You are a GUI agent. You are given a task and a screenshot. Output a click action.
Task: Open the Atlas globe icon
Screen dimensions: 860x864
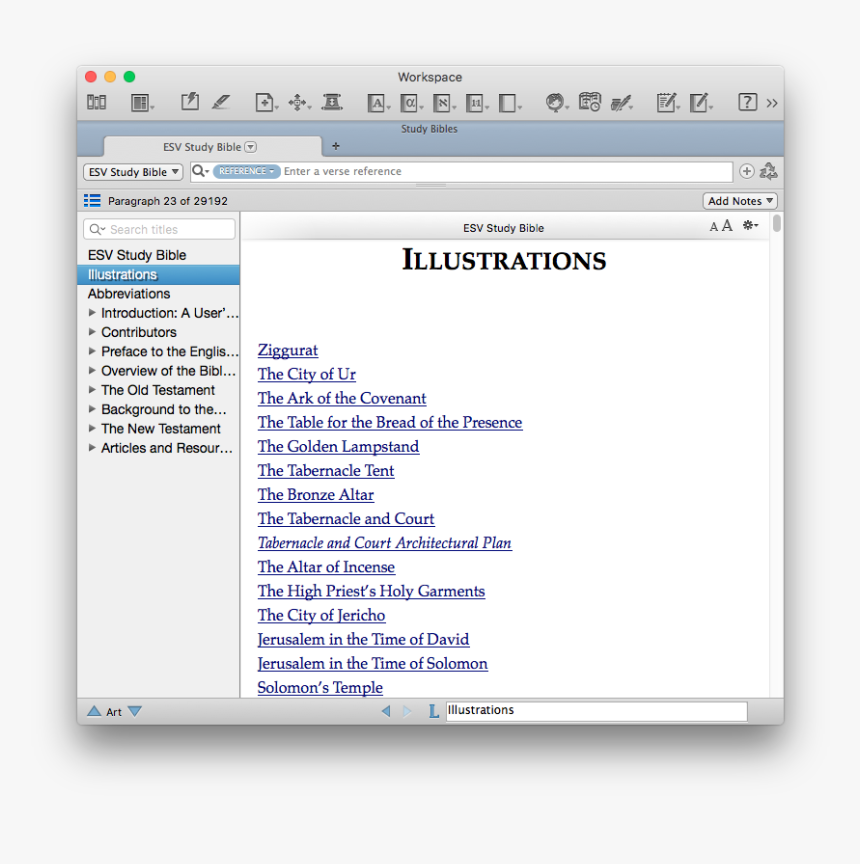pyautogui.click(x=555, y=102)
